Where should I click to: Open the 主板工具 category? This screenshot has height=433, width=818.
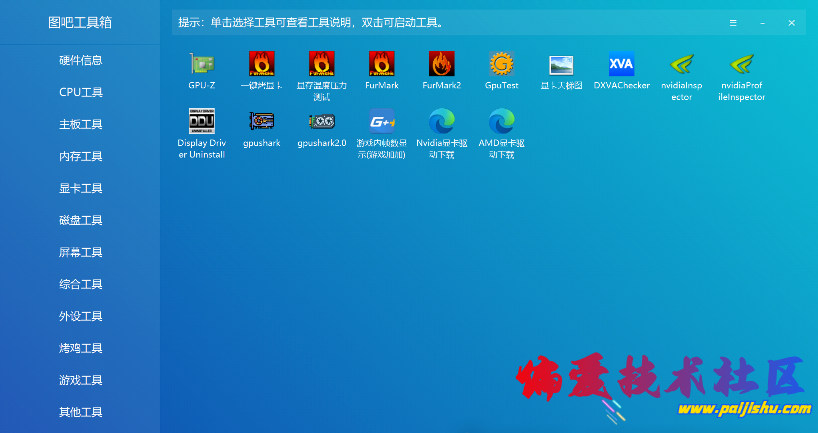81,124
